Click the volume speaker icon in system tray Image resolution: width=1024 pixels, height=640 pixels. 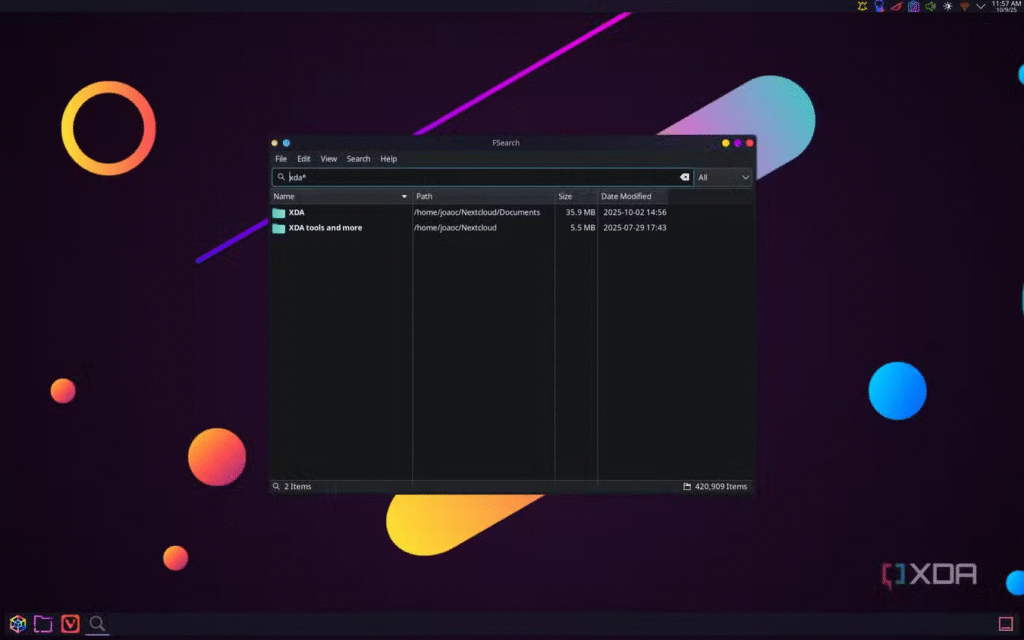930,6
